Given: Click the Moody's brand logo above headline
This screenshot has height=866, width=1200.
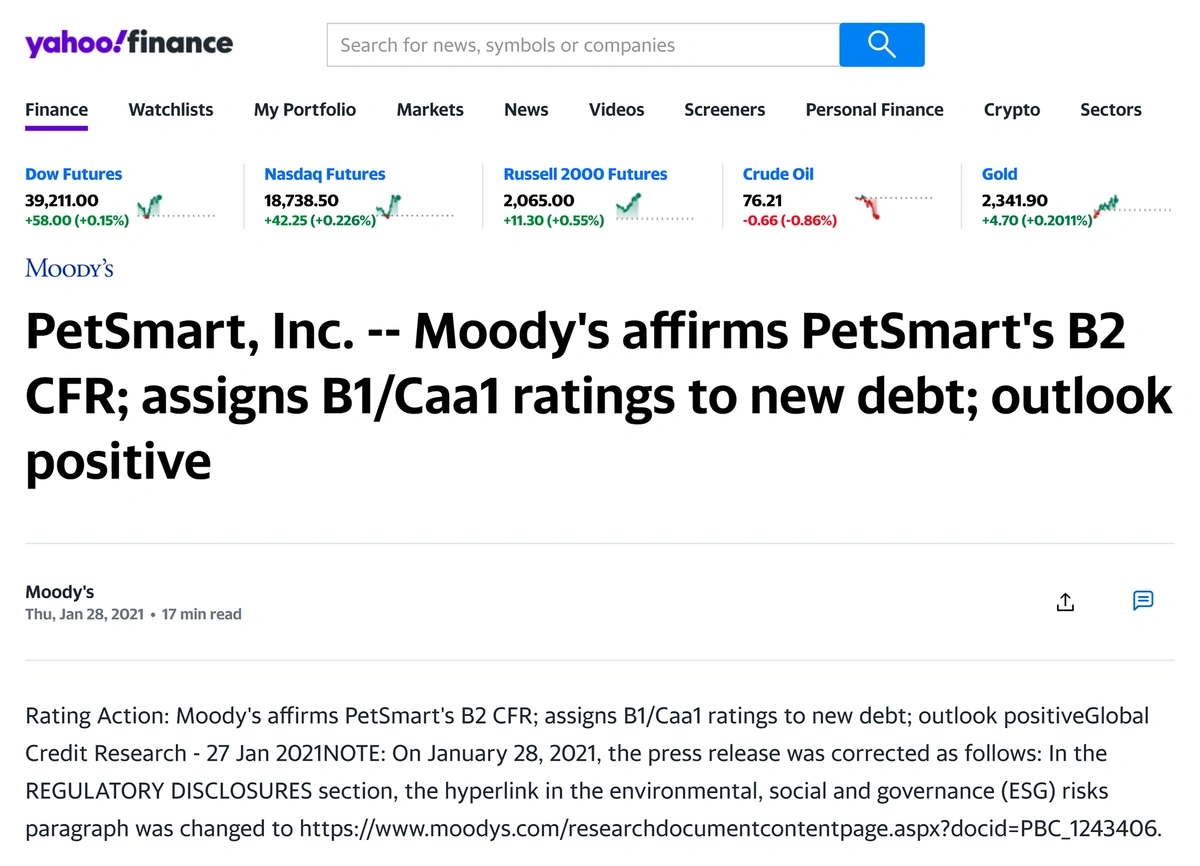Looking at the screenshot, I should point(69,268).
